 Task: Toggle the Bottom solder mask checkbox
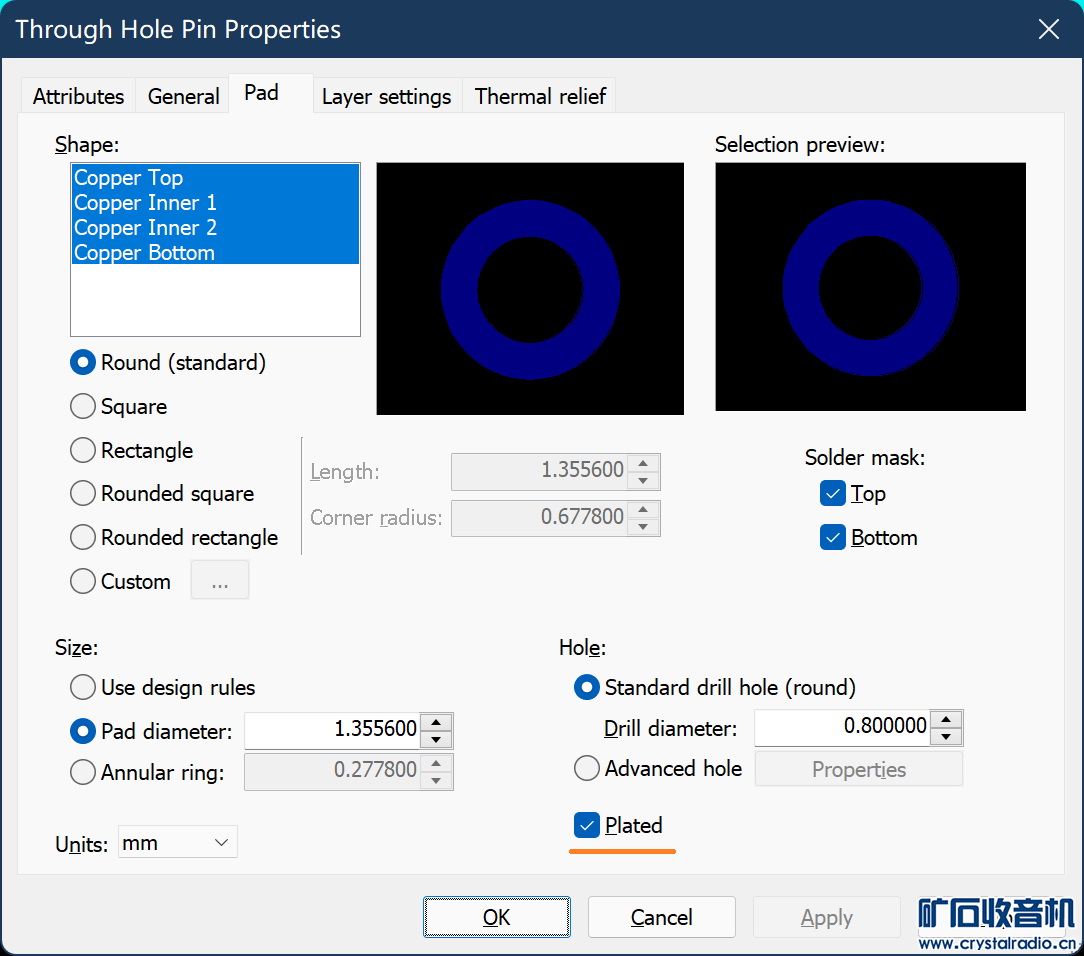832,537
